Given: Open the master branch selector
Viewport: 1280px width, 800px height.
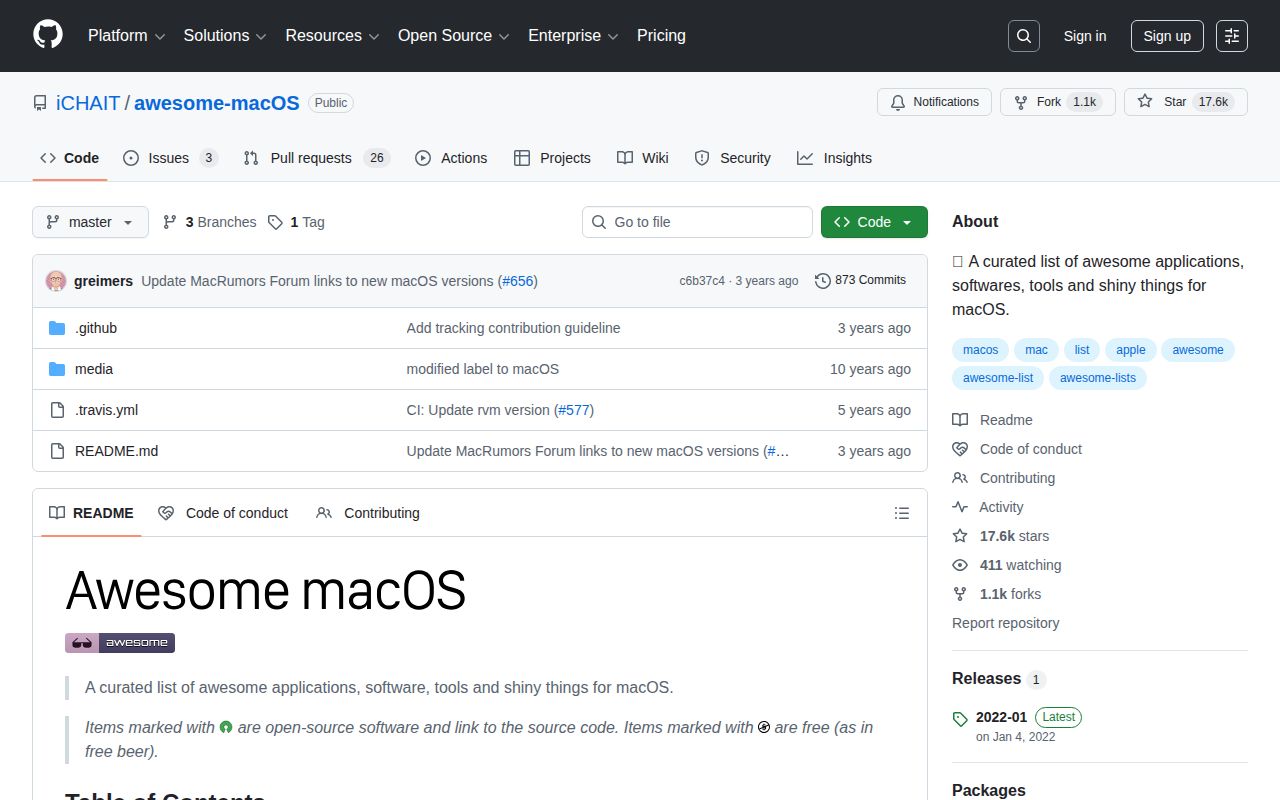Looking at the screenshot, I should (90, 221).
